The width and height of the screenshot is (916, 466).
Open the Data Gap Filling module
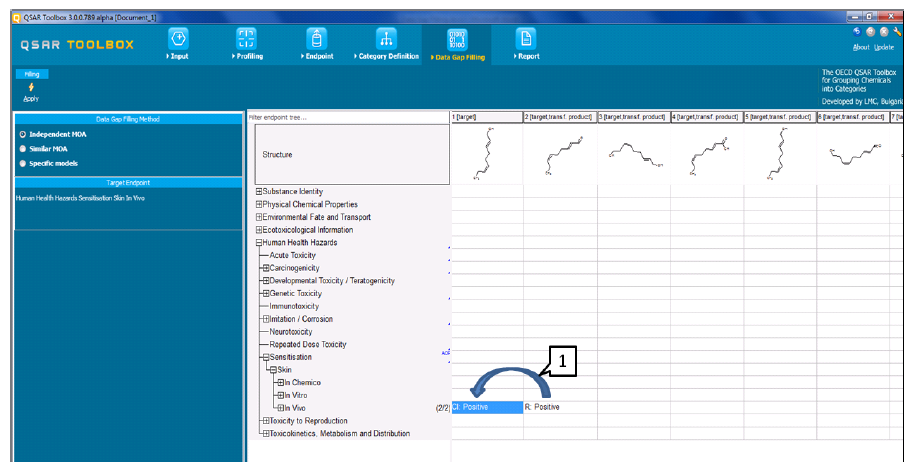457,45
